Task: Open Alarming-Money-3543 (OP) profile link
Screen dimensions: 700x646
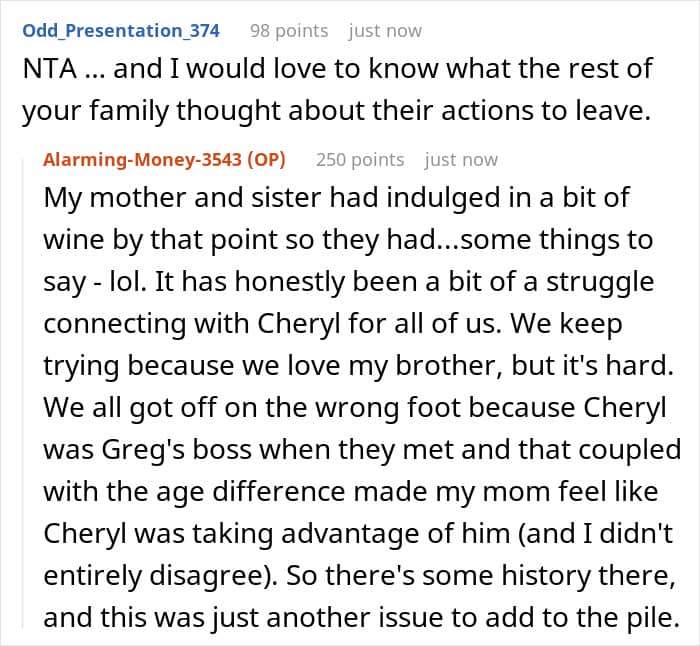Action: tap(165, 159)
